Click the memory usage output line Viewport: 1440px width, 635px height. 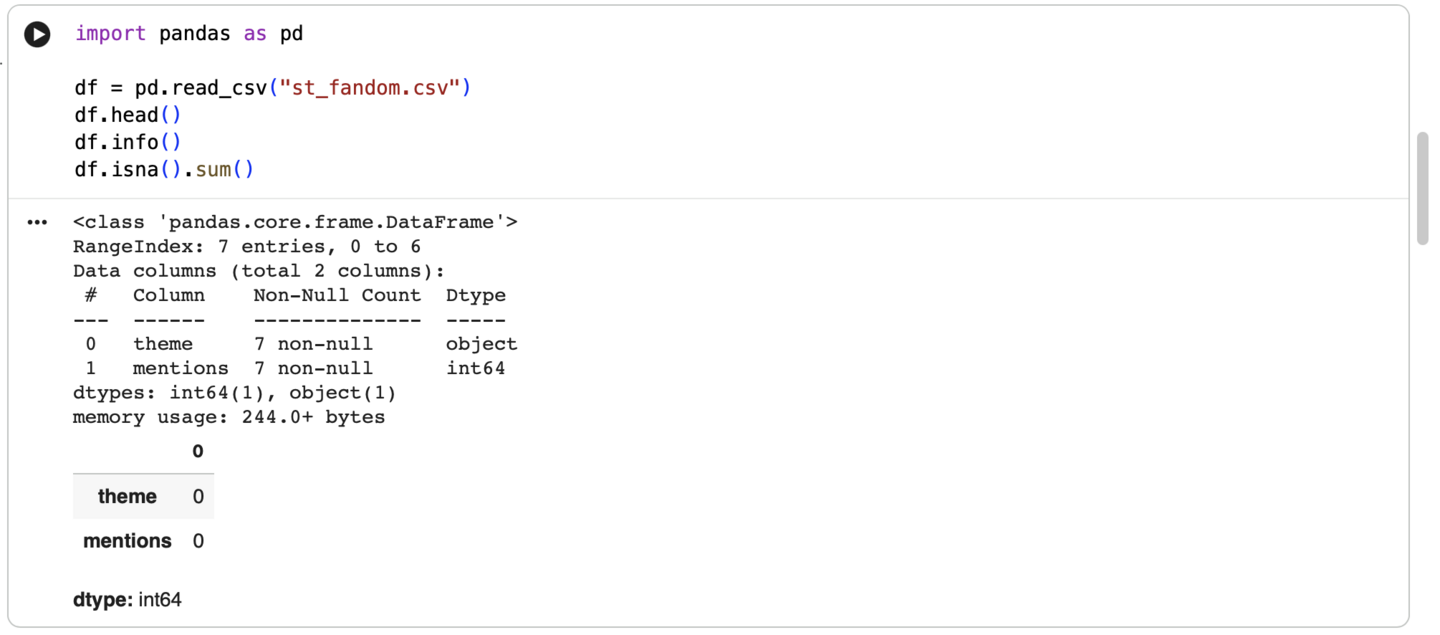(x=229, y=417)
